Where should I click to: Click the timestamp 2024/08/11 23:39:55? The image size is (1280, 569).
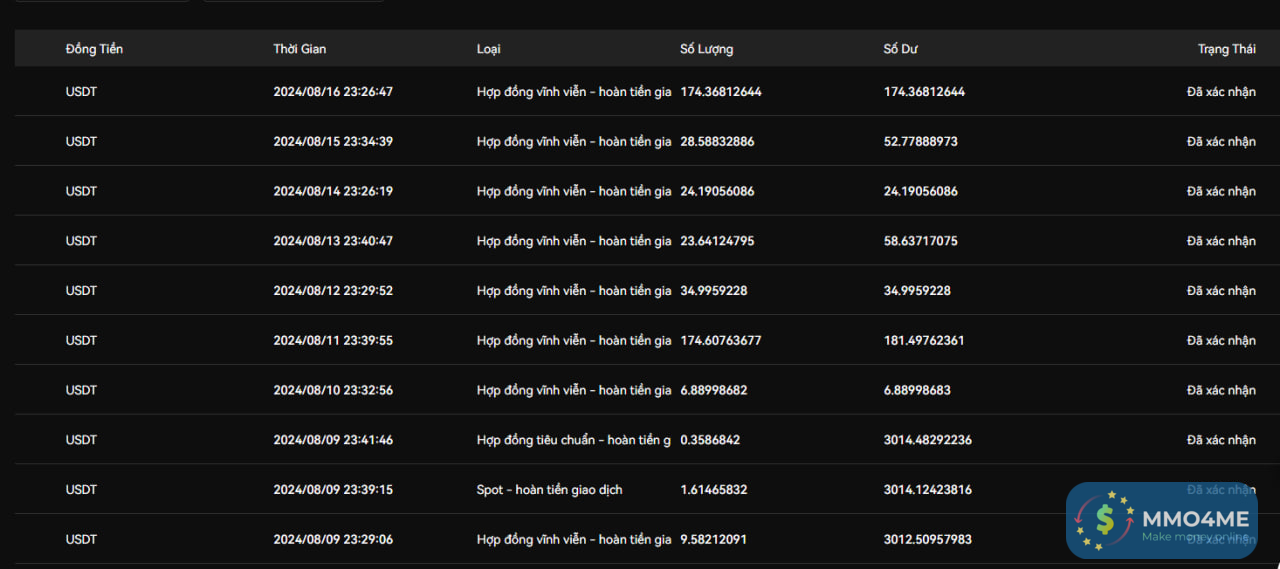click(x=333, y=341)
